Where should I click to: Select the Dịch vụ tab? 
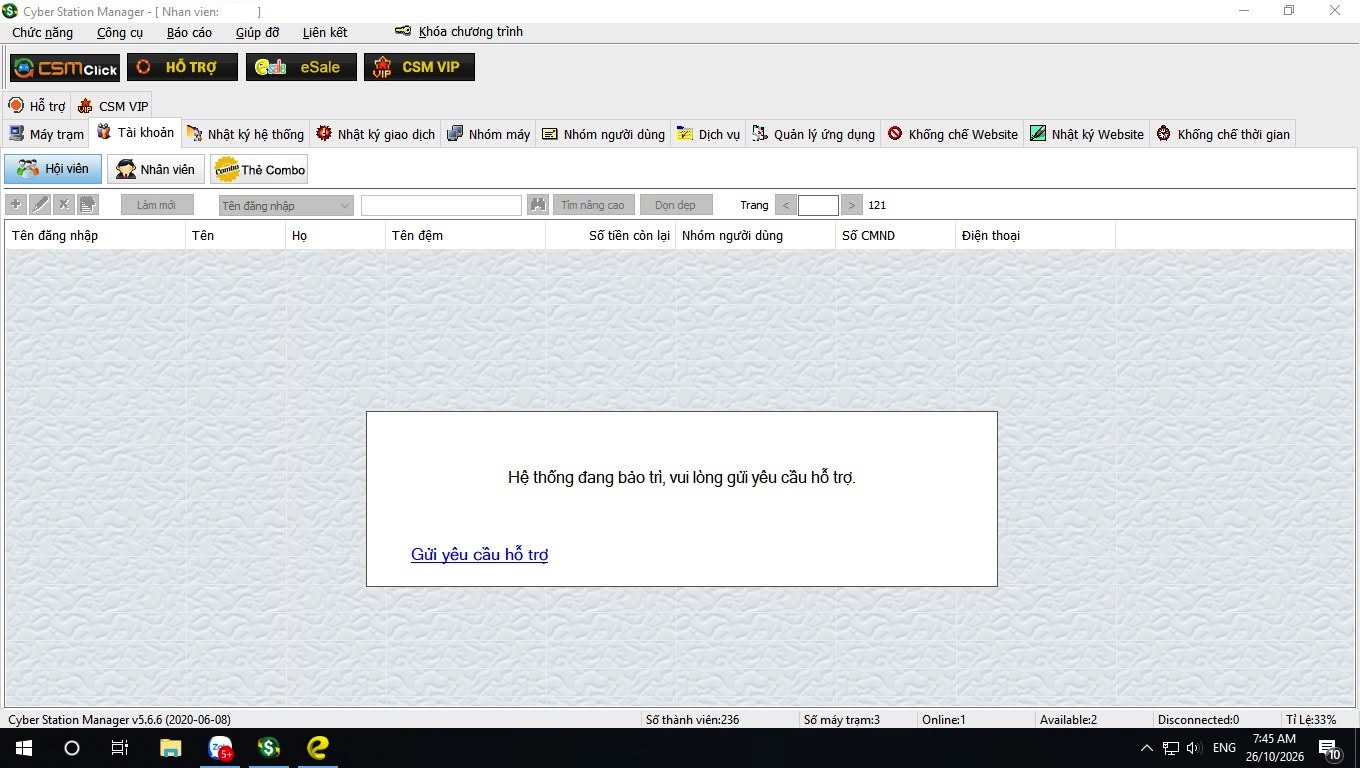pyautogui.click(x=709, y=134)
